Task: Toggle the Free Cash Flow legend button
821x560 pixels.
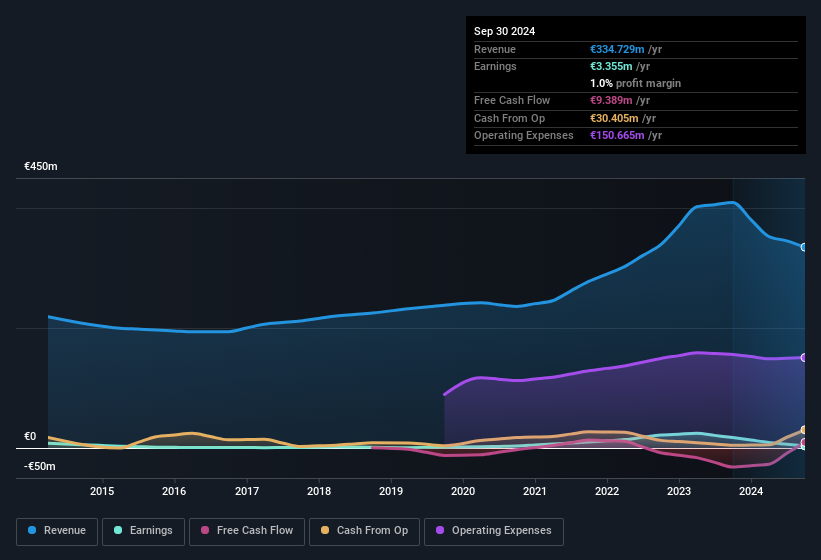Action: point(247,531)
